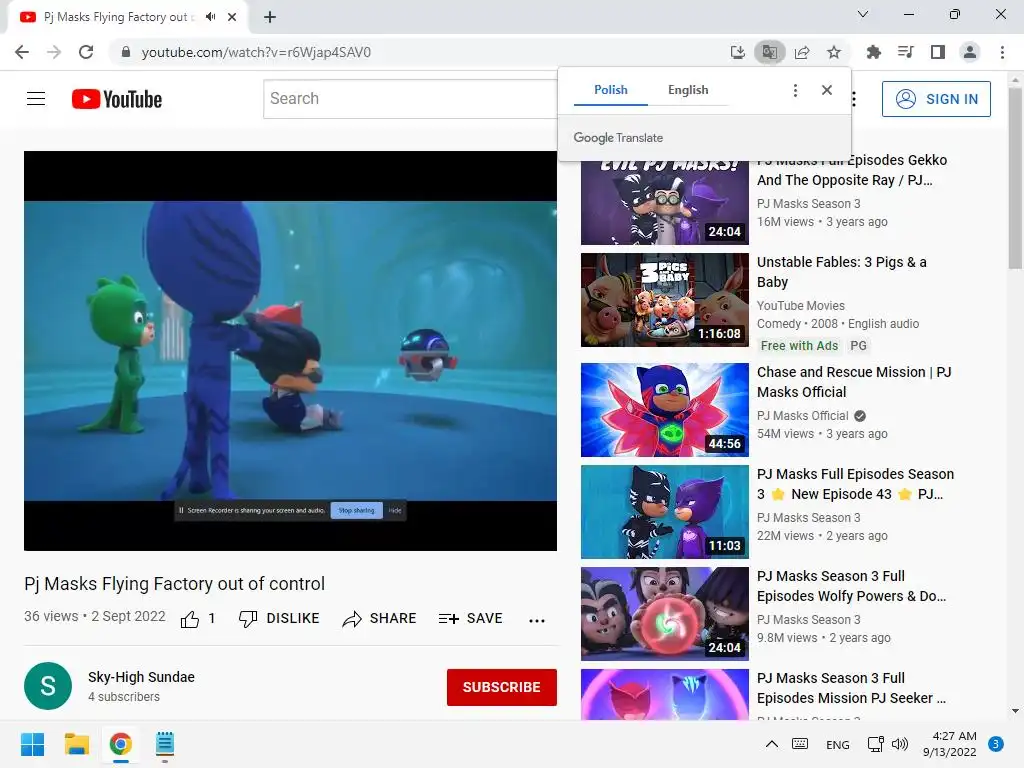This screenshot has height=768, width=1024.
Task: Open the Chrome profile avatar
Action: [970, 52]
